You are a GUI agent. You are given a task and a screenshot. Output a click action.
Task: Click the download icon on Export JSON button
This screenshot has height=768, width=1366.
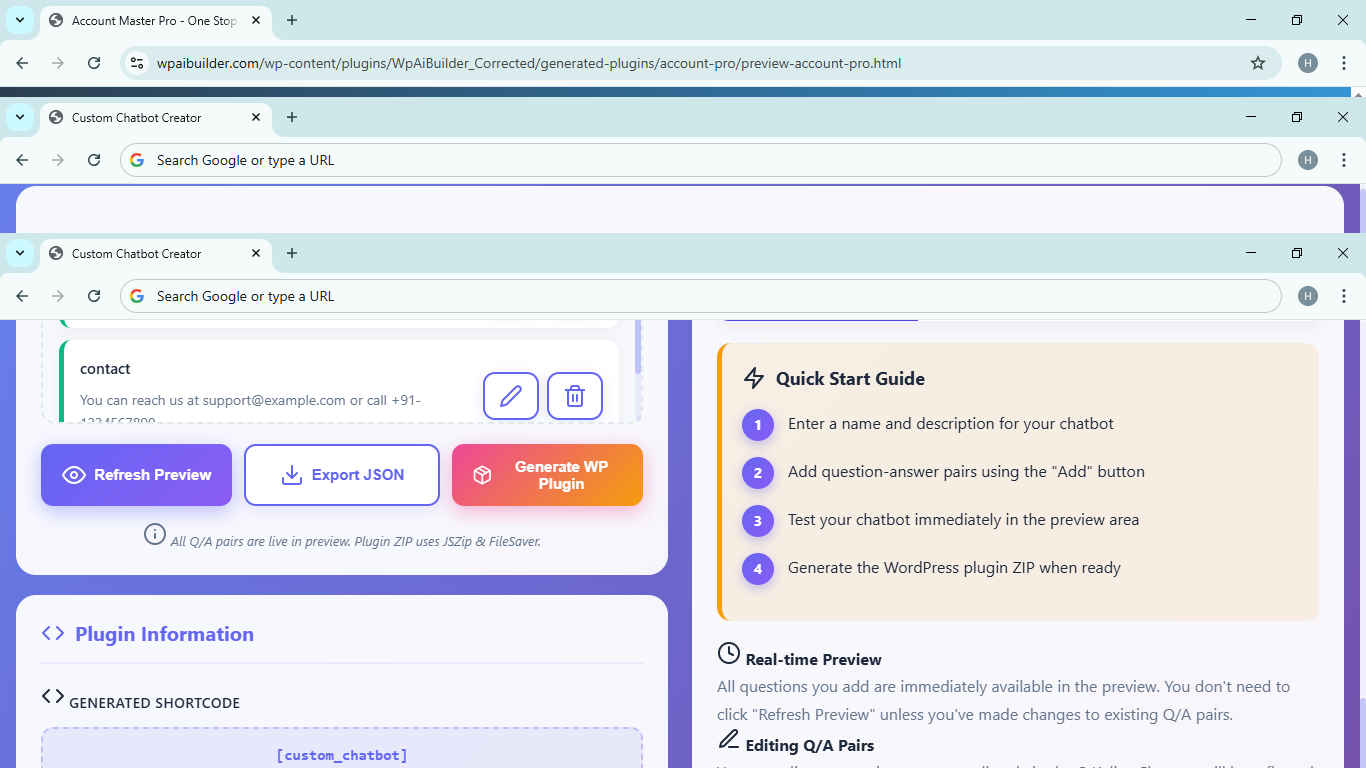[x=293, y=474]
